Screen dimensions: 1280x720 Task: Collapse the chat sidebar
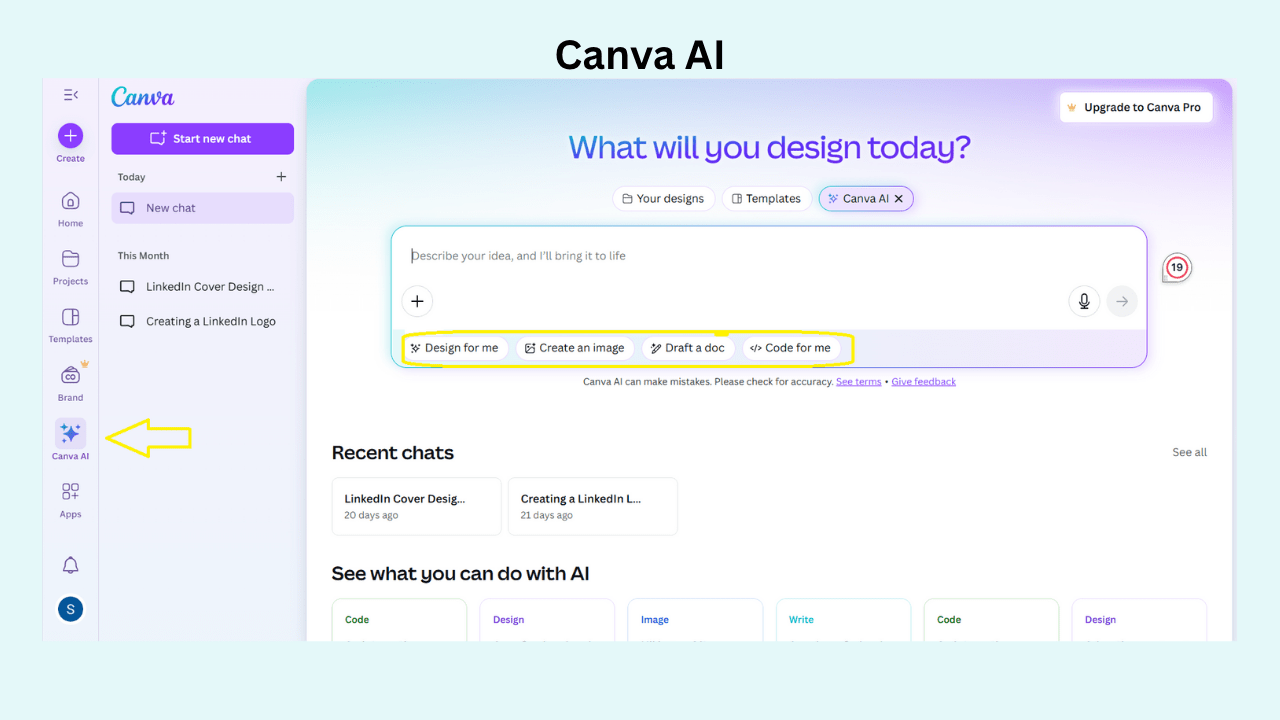click(x=70, y=94)
